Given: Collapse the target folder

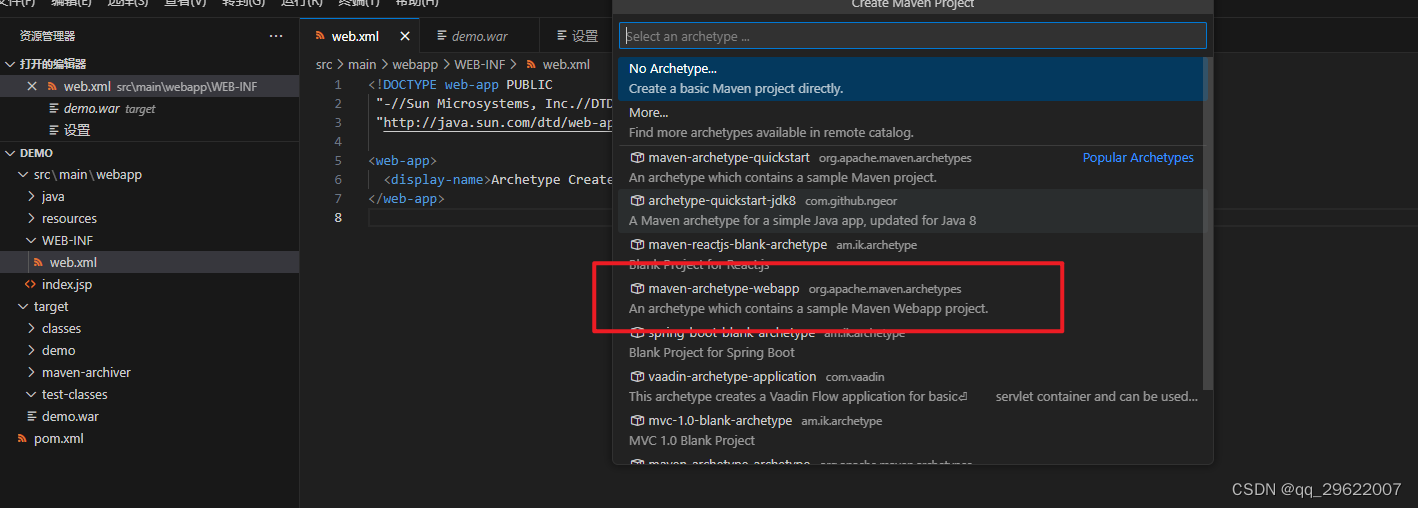Looking at the screenshot, I should (x=25, y=307).
